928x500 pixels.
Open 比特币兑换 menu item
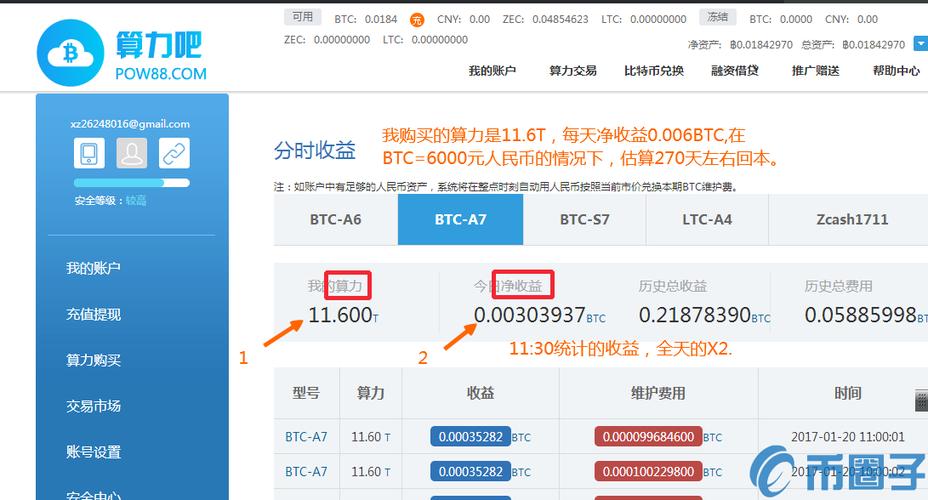pos(653,71)
